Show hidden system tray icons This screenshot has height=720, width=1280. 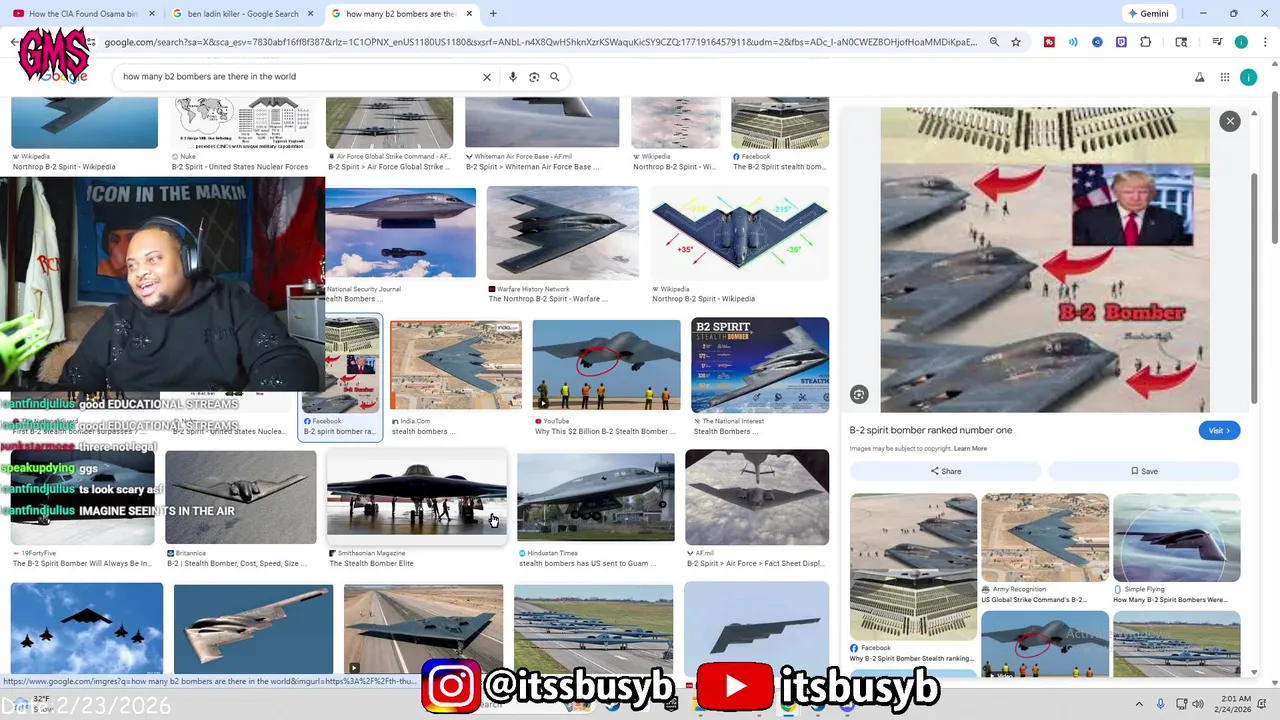point(1141,704)
